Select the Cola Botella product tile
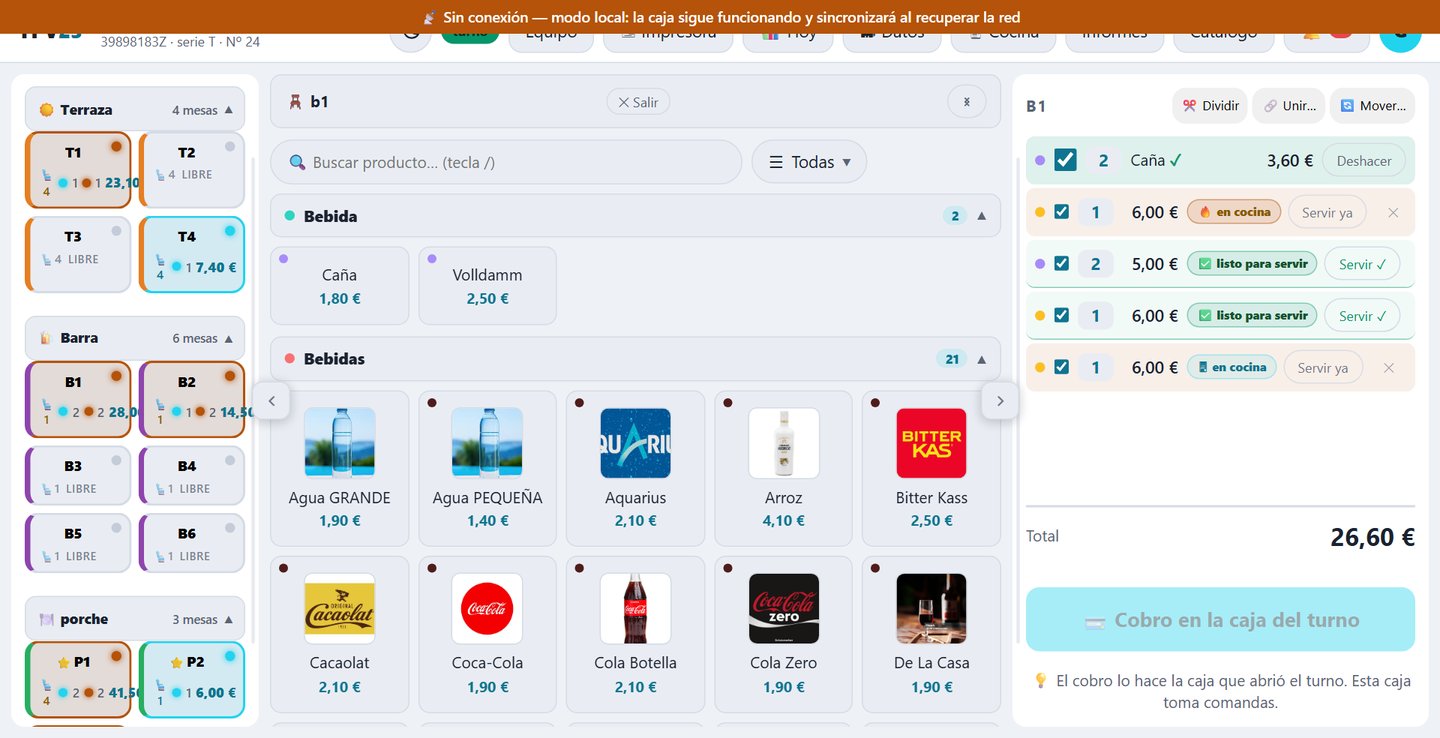 pyautogui.click(x=636, y=634)
